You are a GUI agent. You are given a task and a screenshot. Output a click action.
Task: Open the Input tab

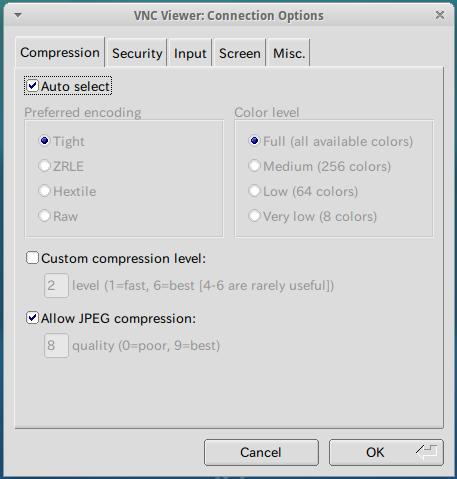(x=190, y=53)
